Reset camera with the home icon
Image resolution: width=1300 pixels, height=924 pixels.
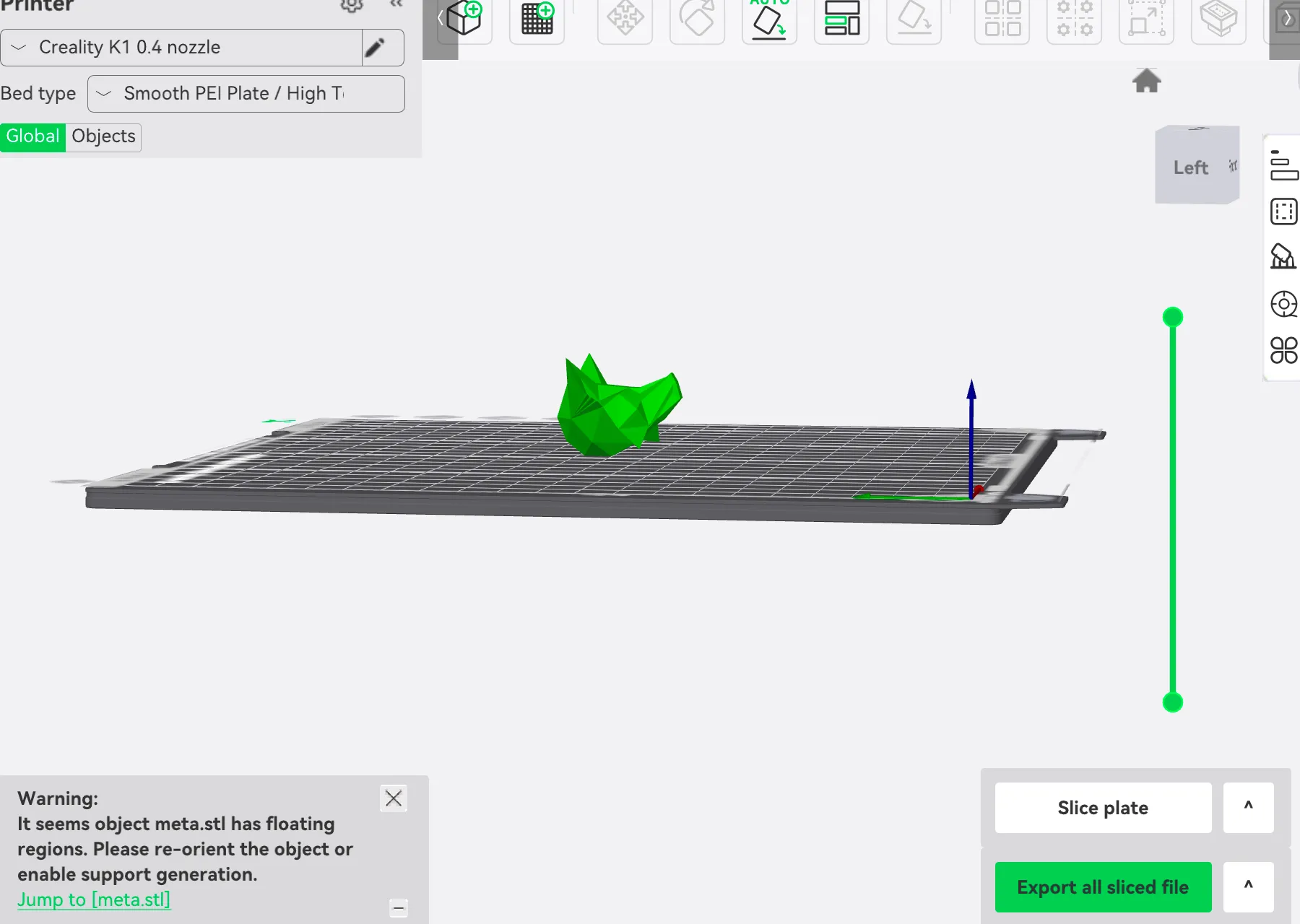(1146, 81)
